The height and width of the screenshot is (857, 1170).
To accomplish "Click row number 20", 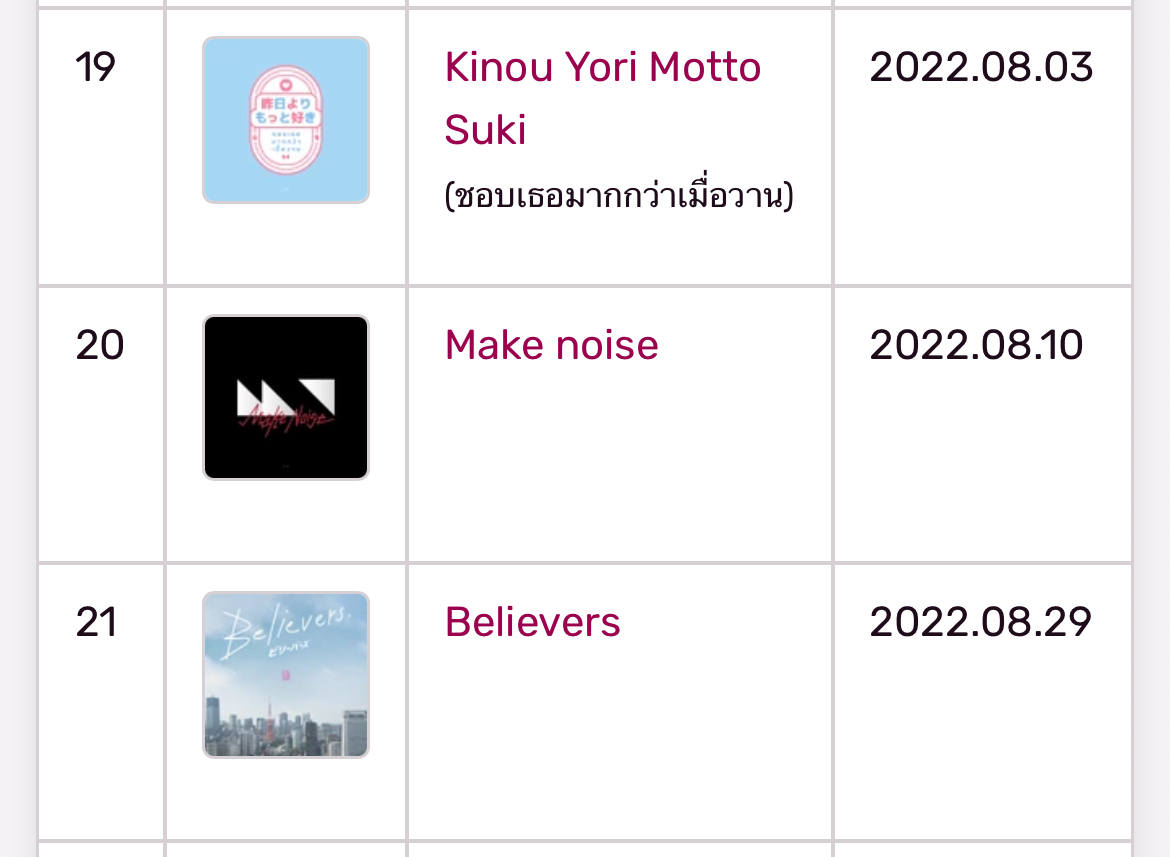I will tap(99, 345).
